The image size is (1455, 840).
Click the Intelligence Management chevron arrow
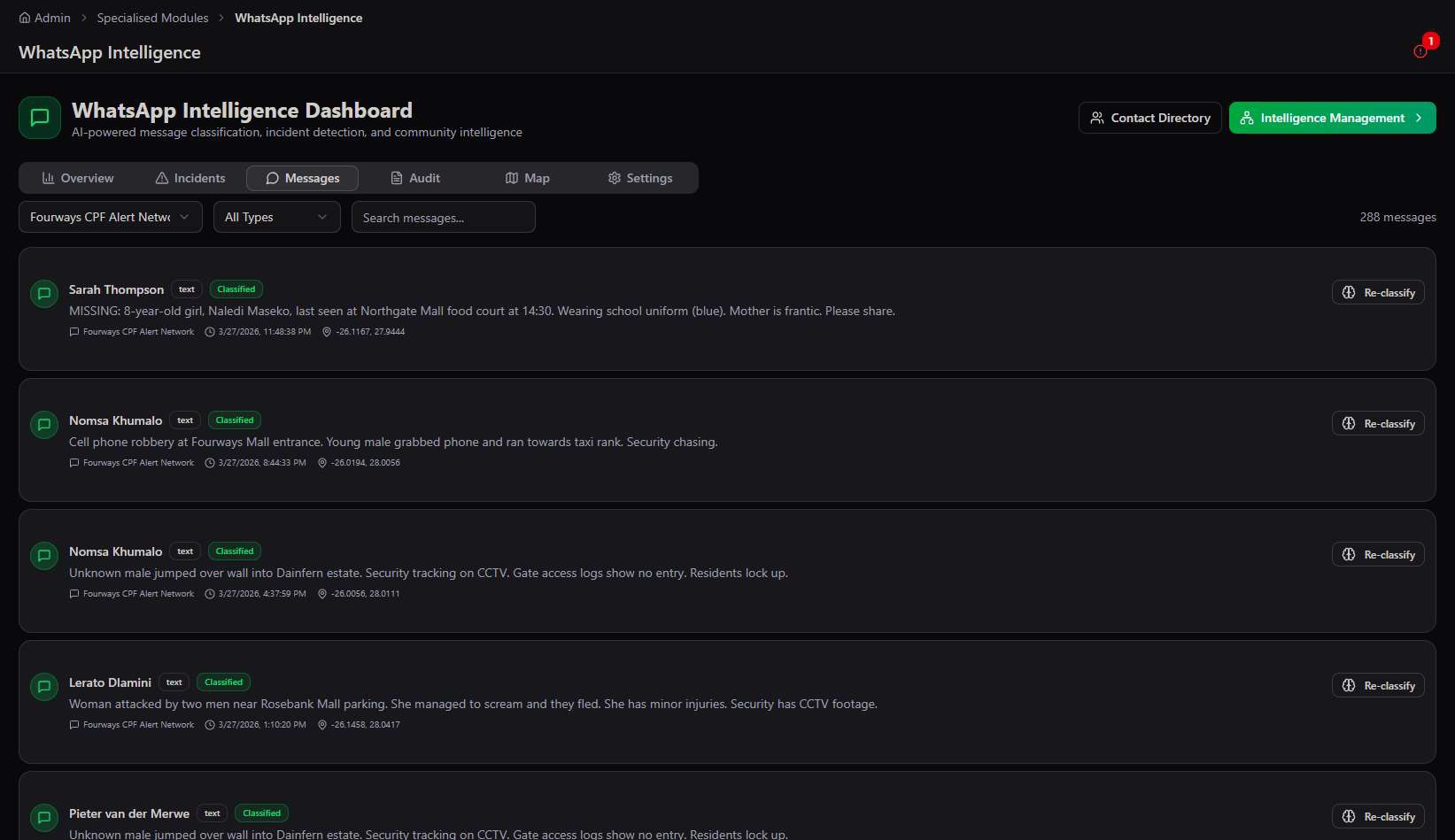click(x=1419, y=118)
